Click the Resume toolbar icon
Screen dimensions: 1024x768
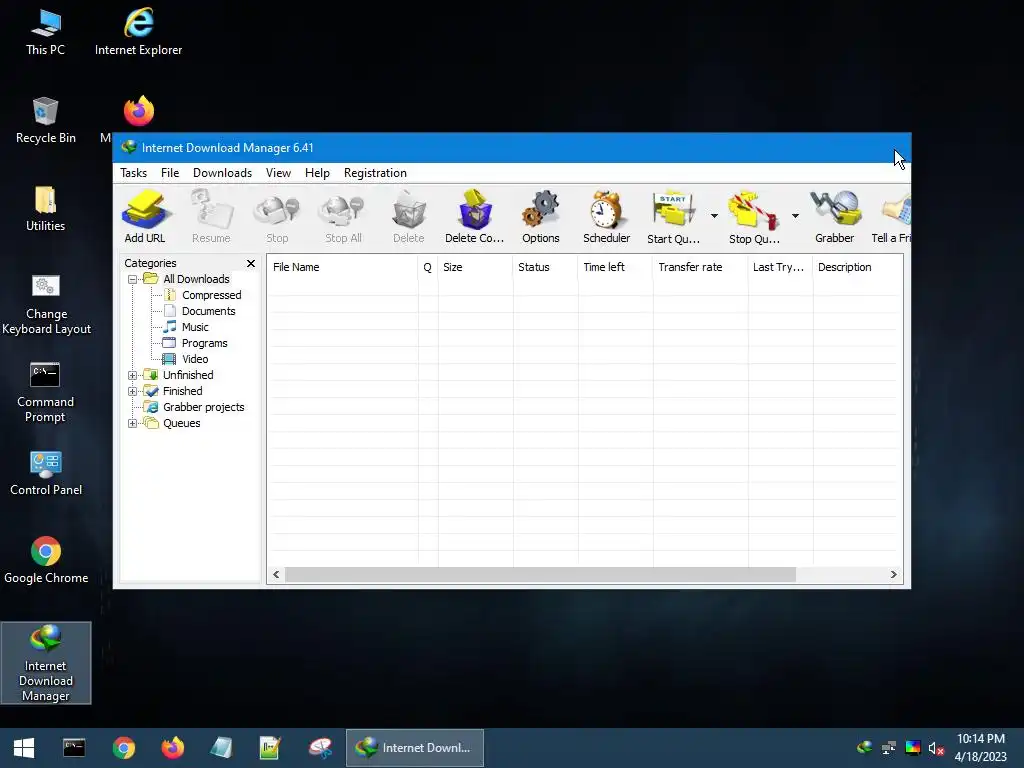pos(211,216)
